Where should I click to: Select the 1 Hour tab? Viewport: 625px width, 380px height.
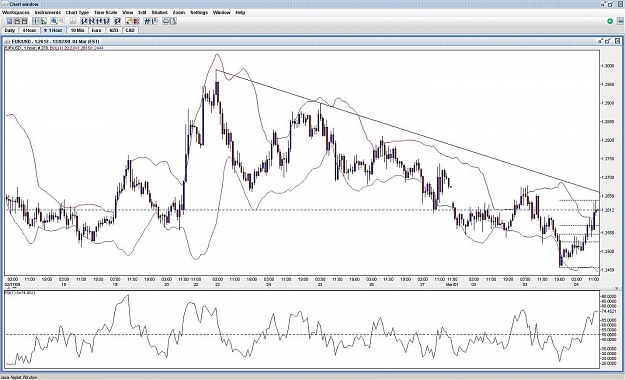pos(53,30)
